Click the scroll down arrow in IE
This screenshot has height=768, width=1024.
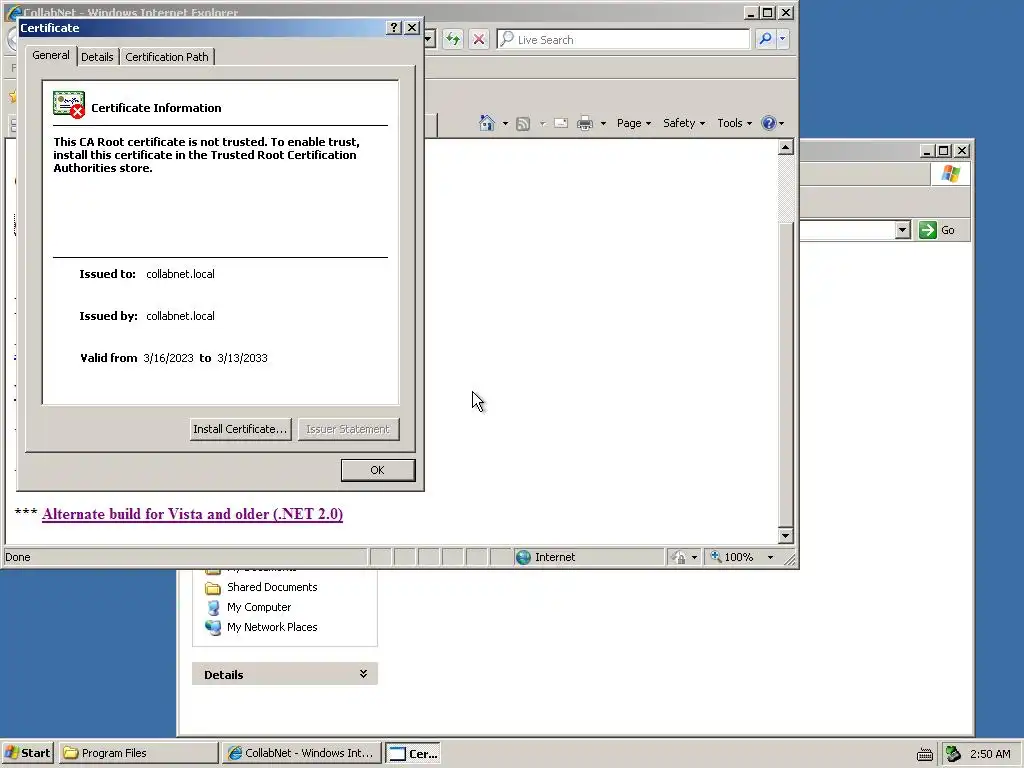click(786, 536)
